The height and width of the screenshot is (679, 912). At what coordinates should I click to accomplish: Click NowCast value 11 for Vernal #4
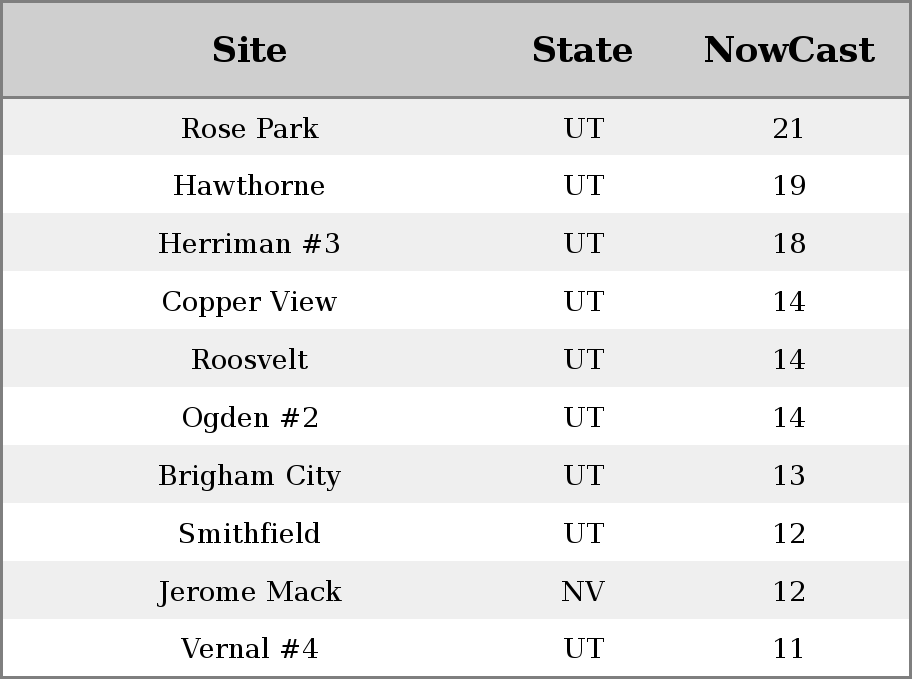coord(789,648)
